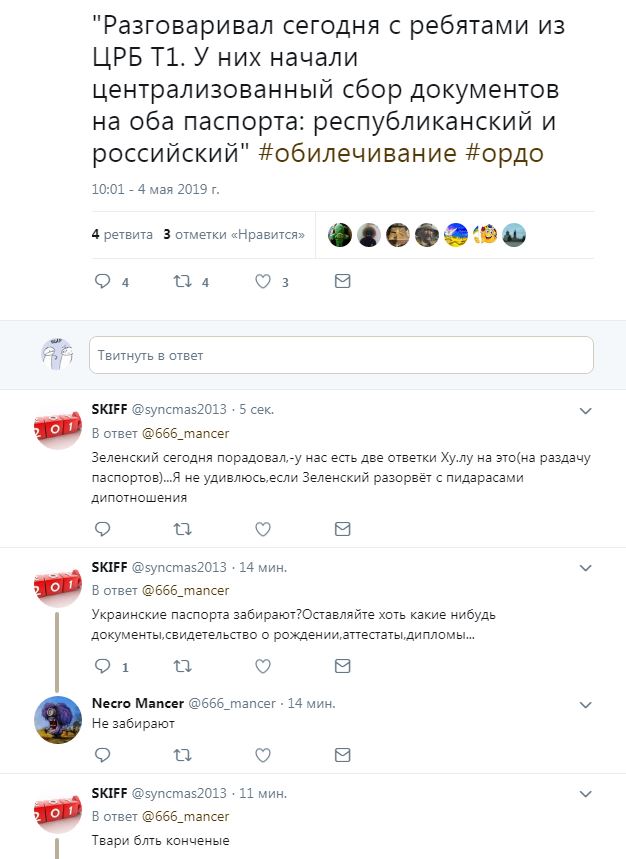Like SKIFF's tweet about Зеленский
This screenshot has width=626, height=859.
click(x=263, y=528)
